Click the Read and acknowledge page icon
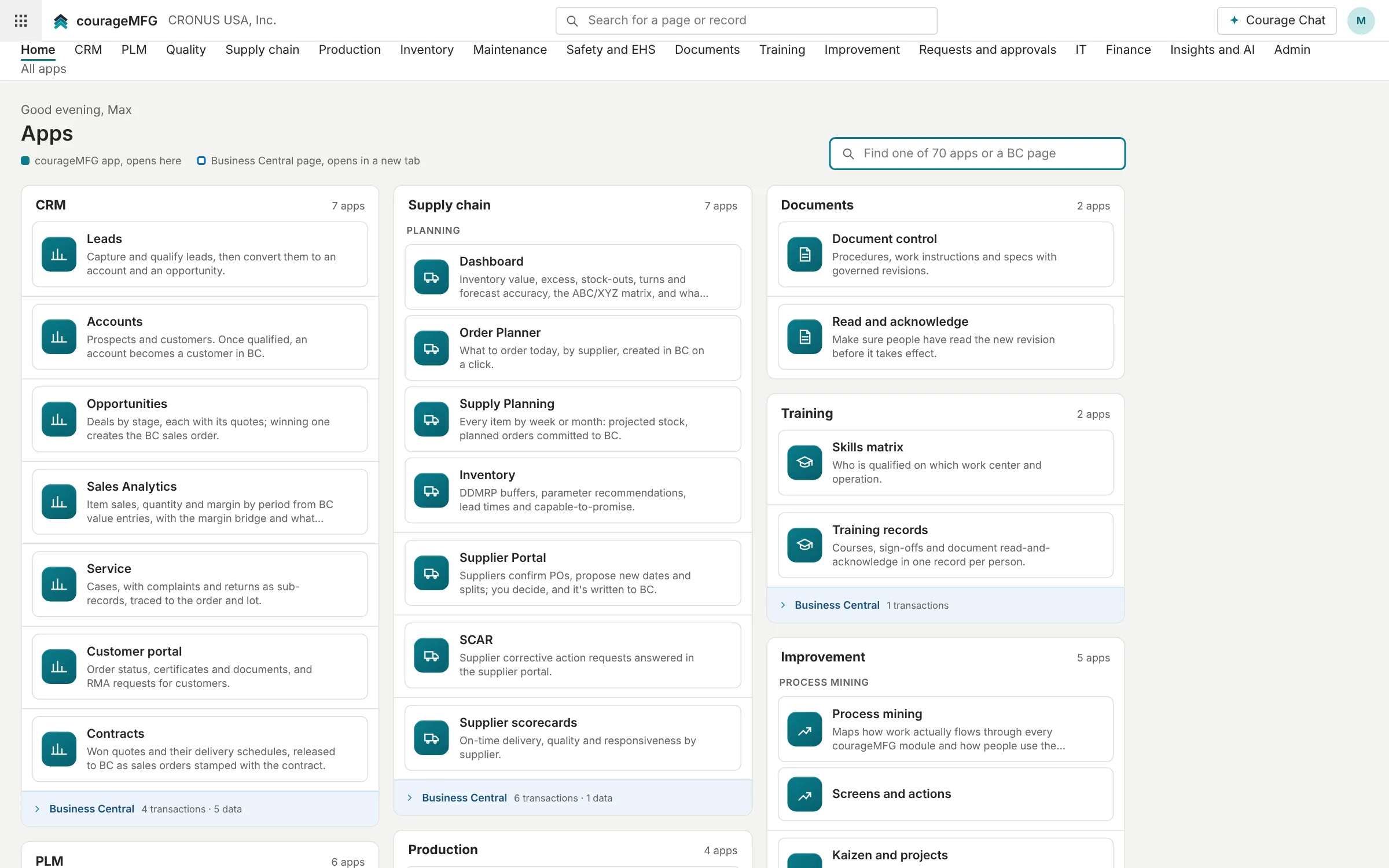1389x868 pixels. point(804,337)
